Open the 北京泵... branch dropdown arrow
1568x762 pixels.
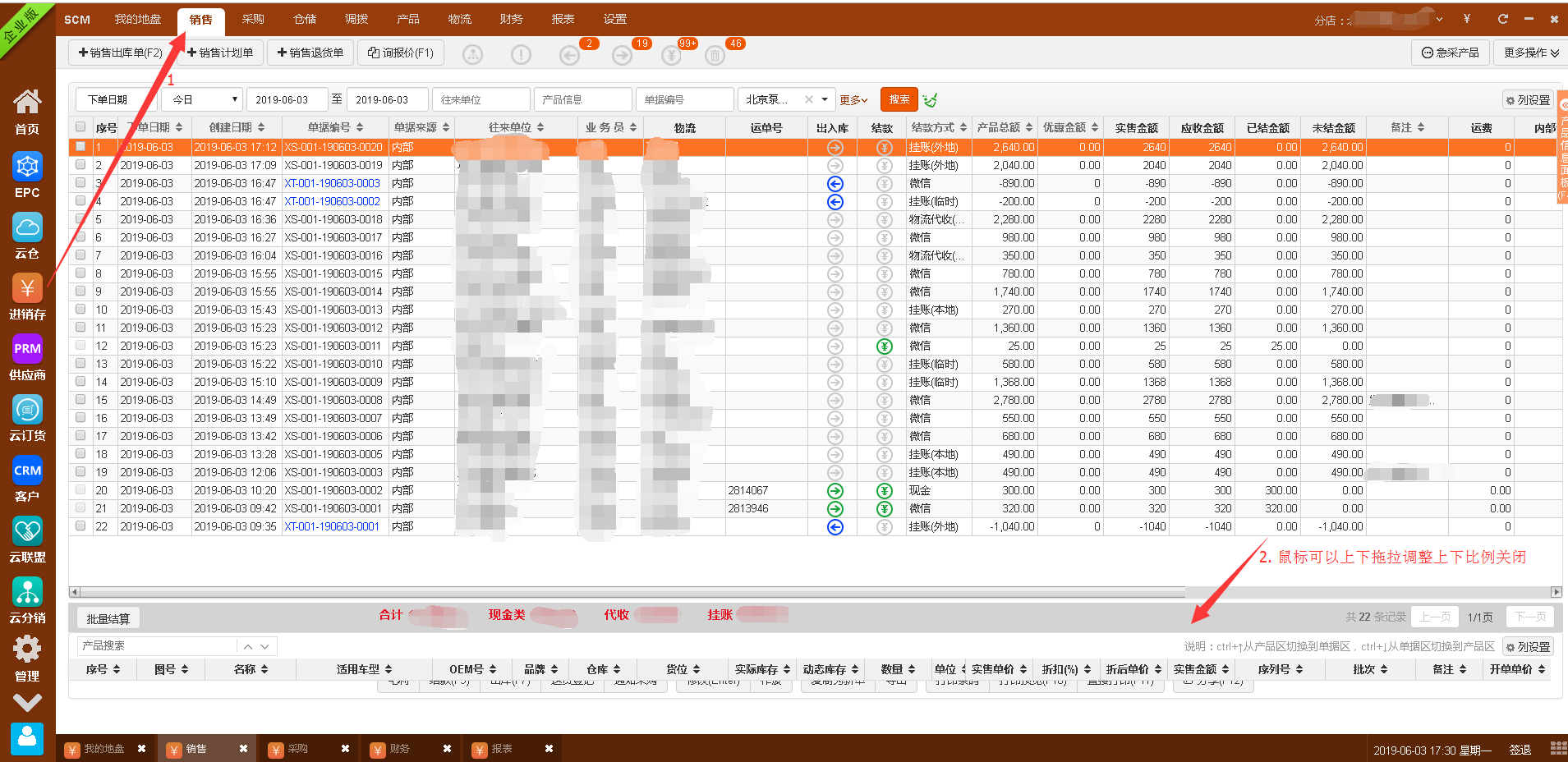click(x=825, y=99)
